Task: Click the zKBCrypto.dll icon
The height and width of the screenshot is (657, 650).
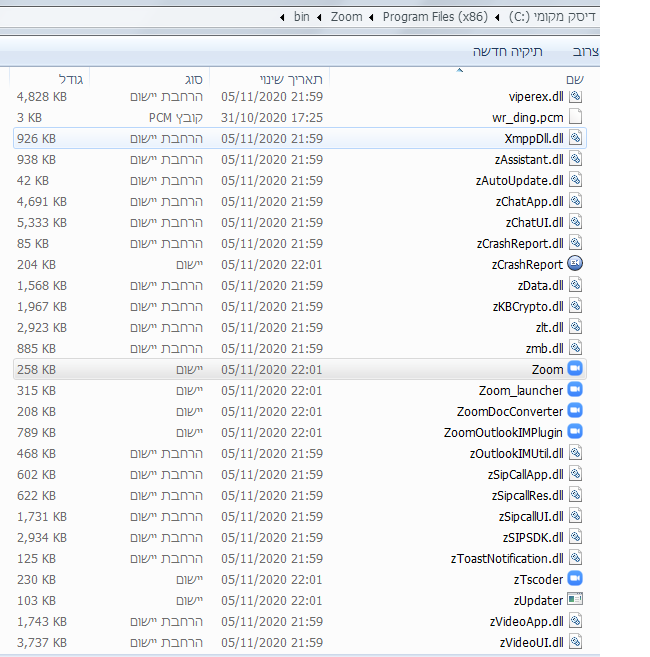Action: [575, 306]
